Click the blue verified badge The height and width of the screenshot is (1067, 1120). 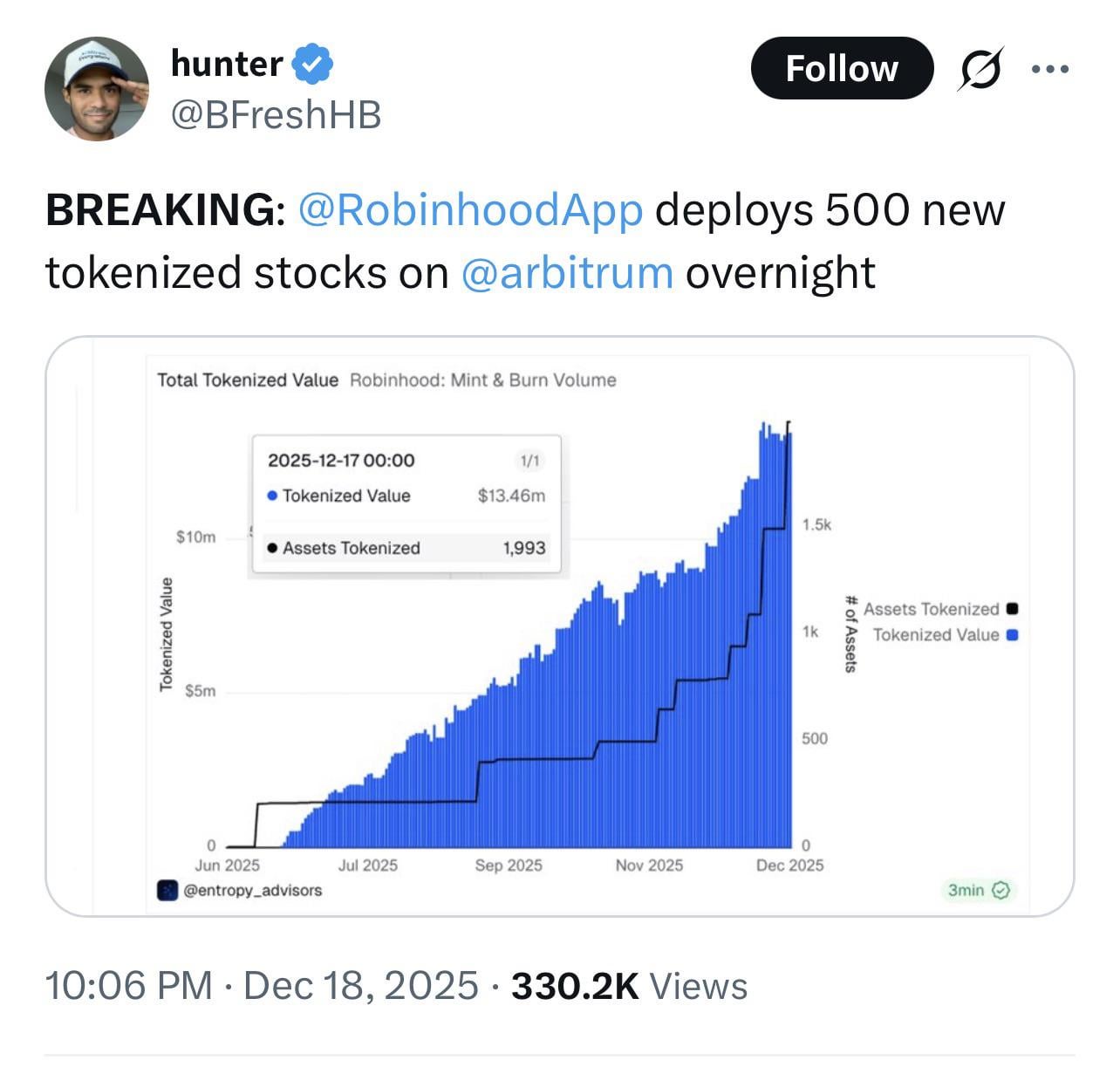coord(312,64)
